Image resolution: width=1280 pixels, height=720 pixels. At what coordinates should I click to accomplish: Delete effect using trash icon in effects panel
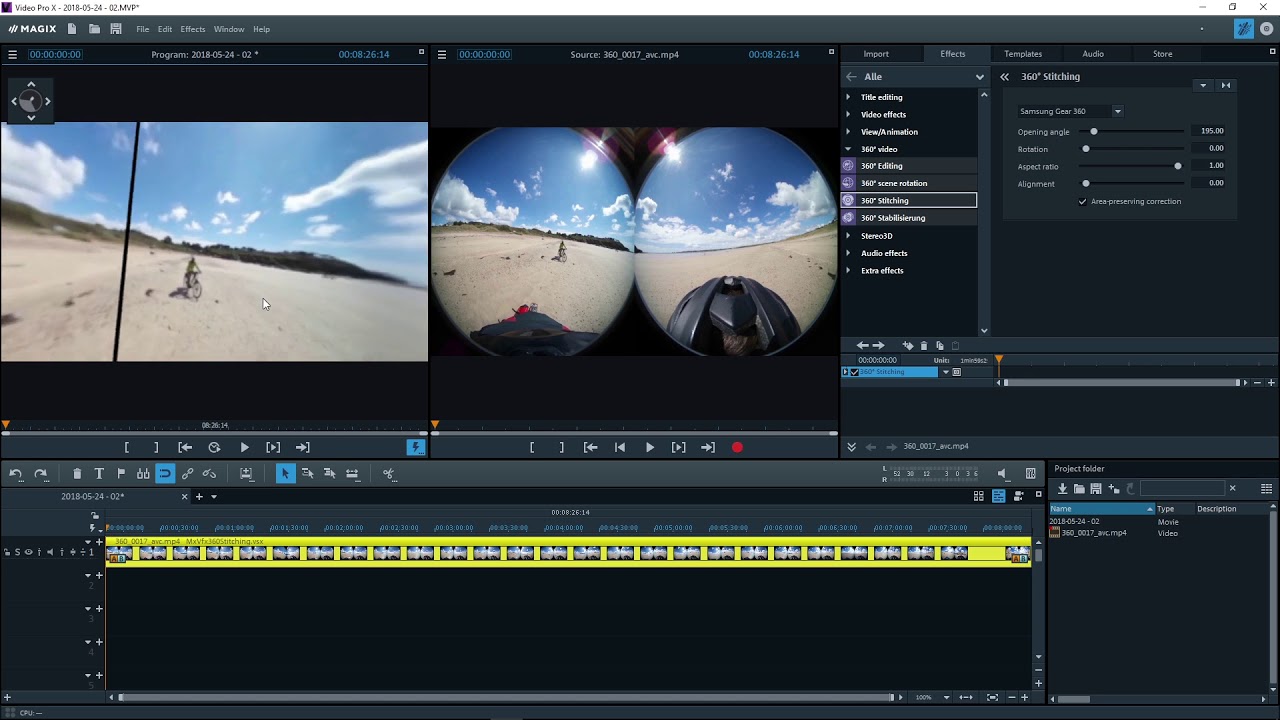tap(924, 345)
